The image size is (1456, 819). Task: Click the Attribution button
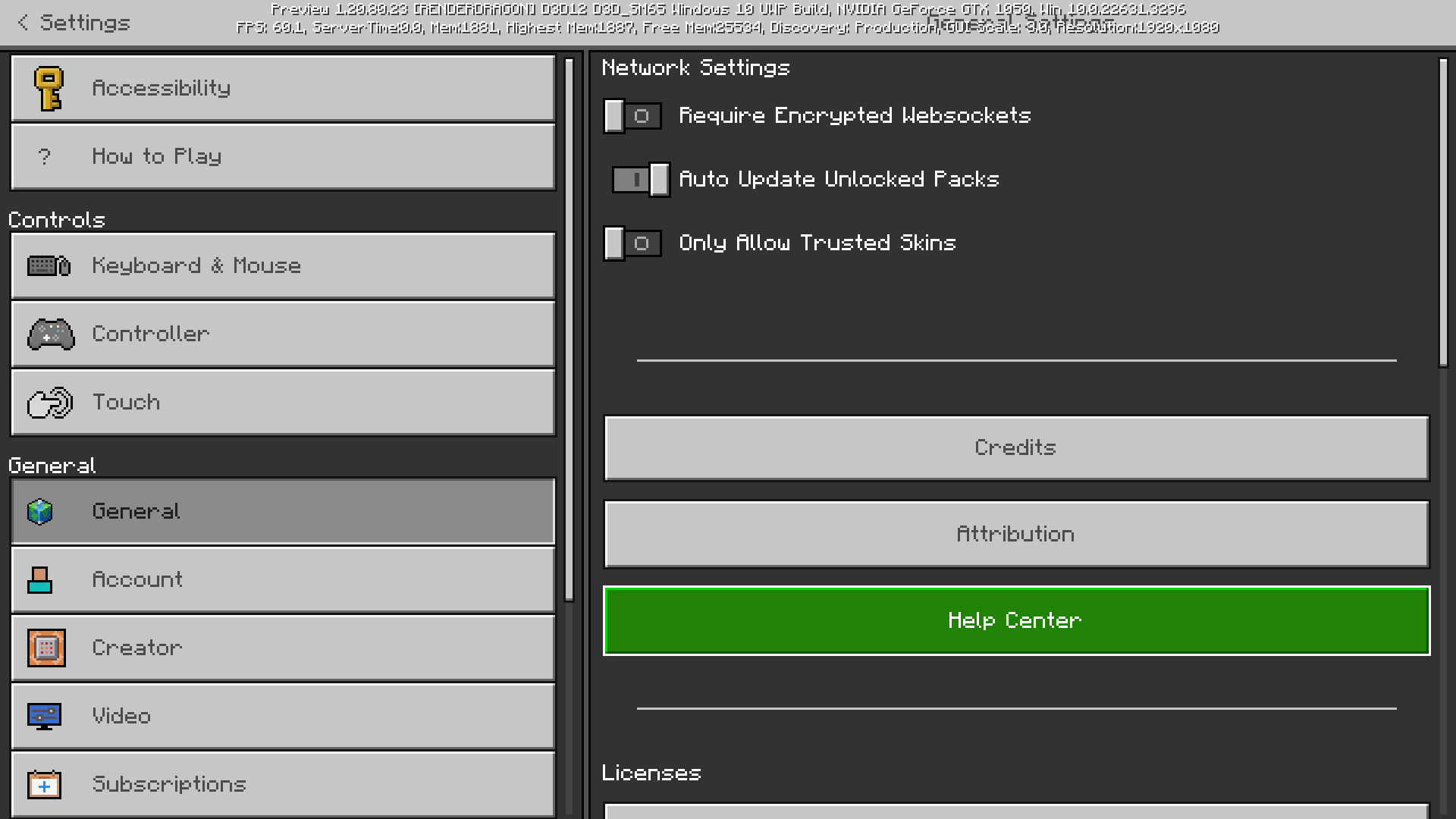[1016, 535]
